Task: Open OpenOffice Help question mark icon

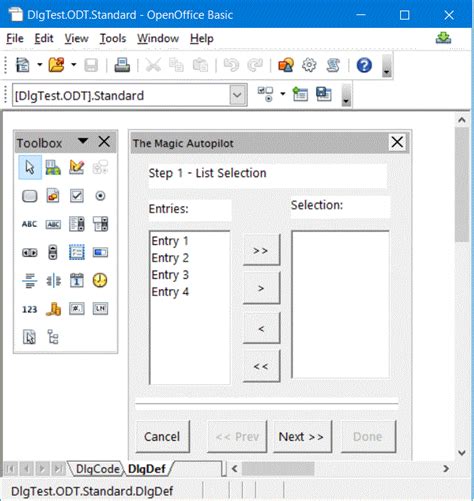Action: [x=364, y=65]
